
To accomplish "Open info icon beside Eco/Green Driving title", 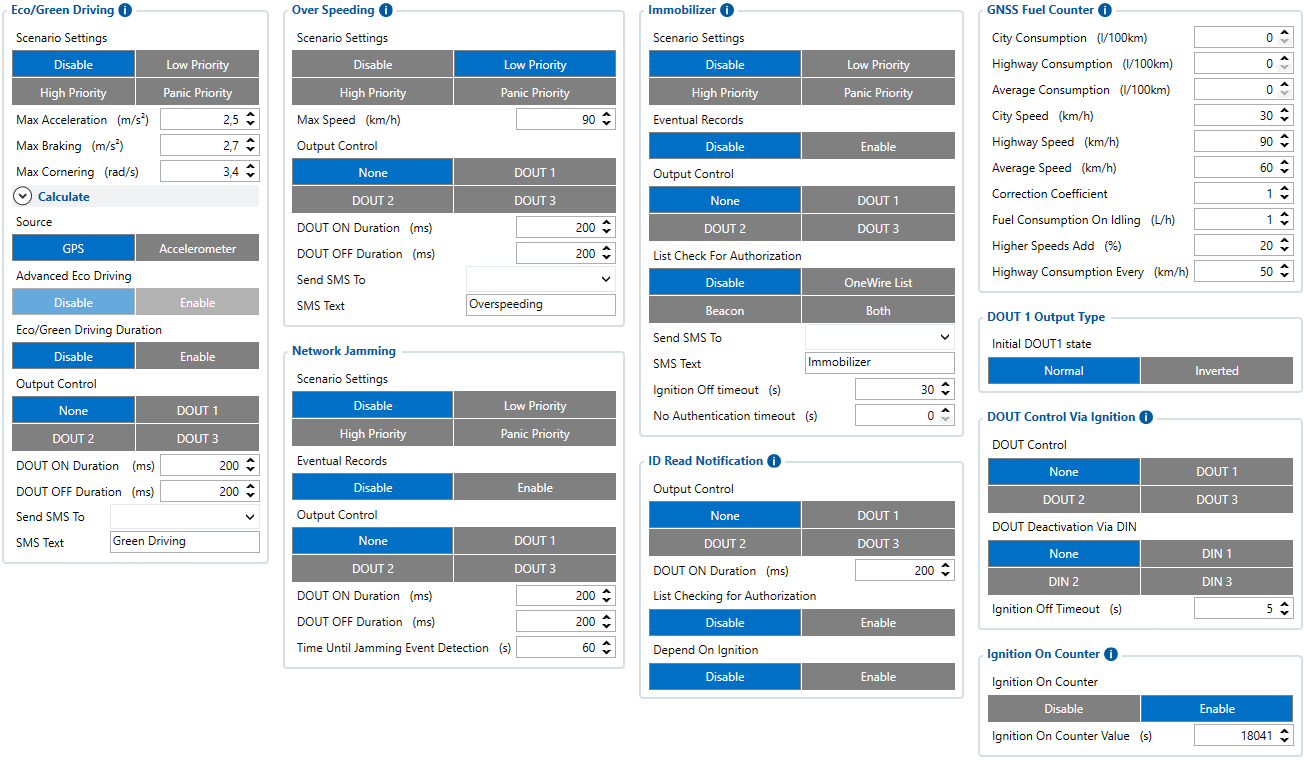I will (124, 10).
